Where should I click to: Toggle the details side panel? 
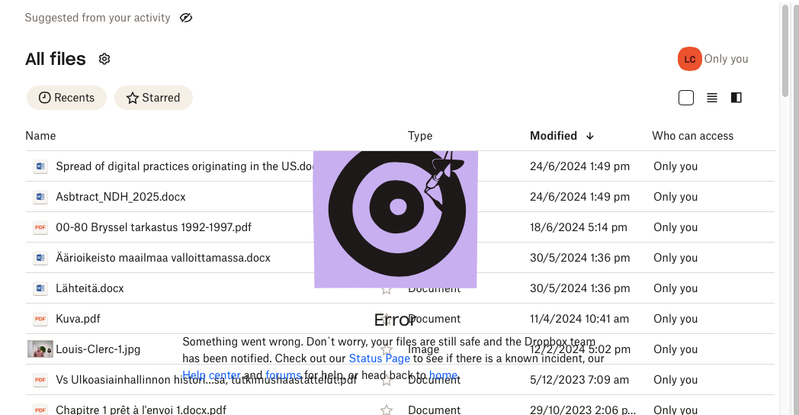(737, 98)
